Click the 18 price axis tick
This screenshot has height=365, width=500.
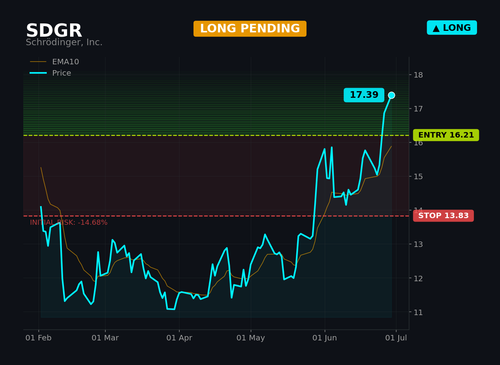(x=418, y=75)
